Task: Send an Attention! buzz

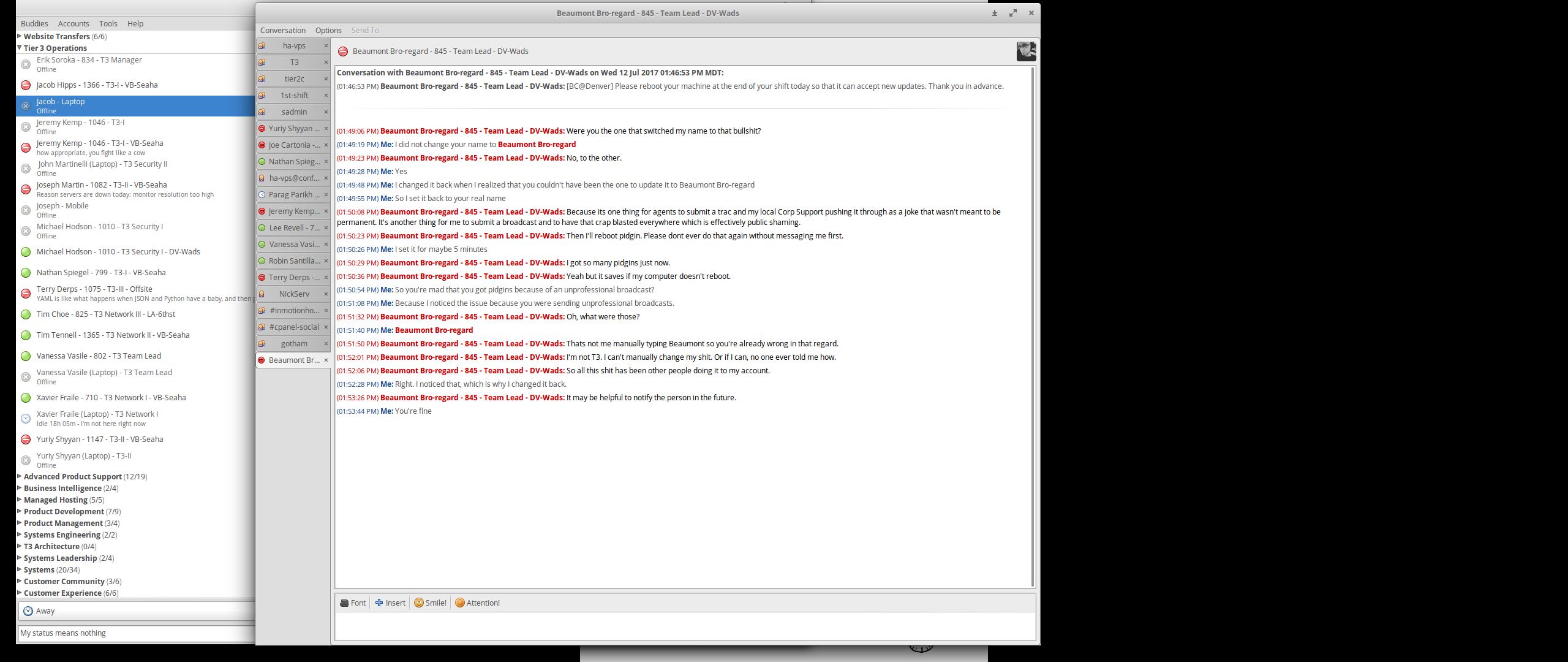Action: (477, 603)
